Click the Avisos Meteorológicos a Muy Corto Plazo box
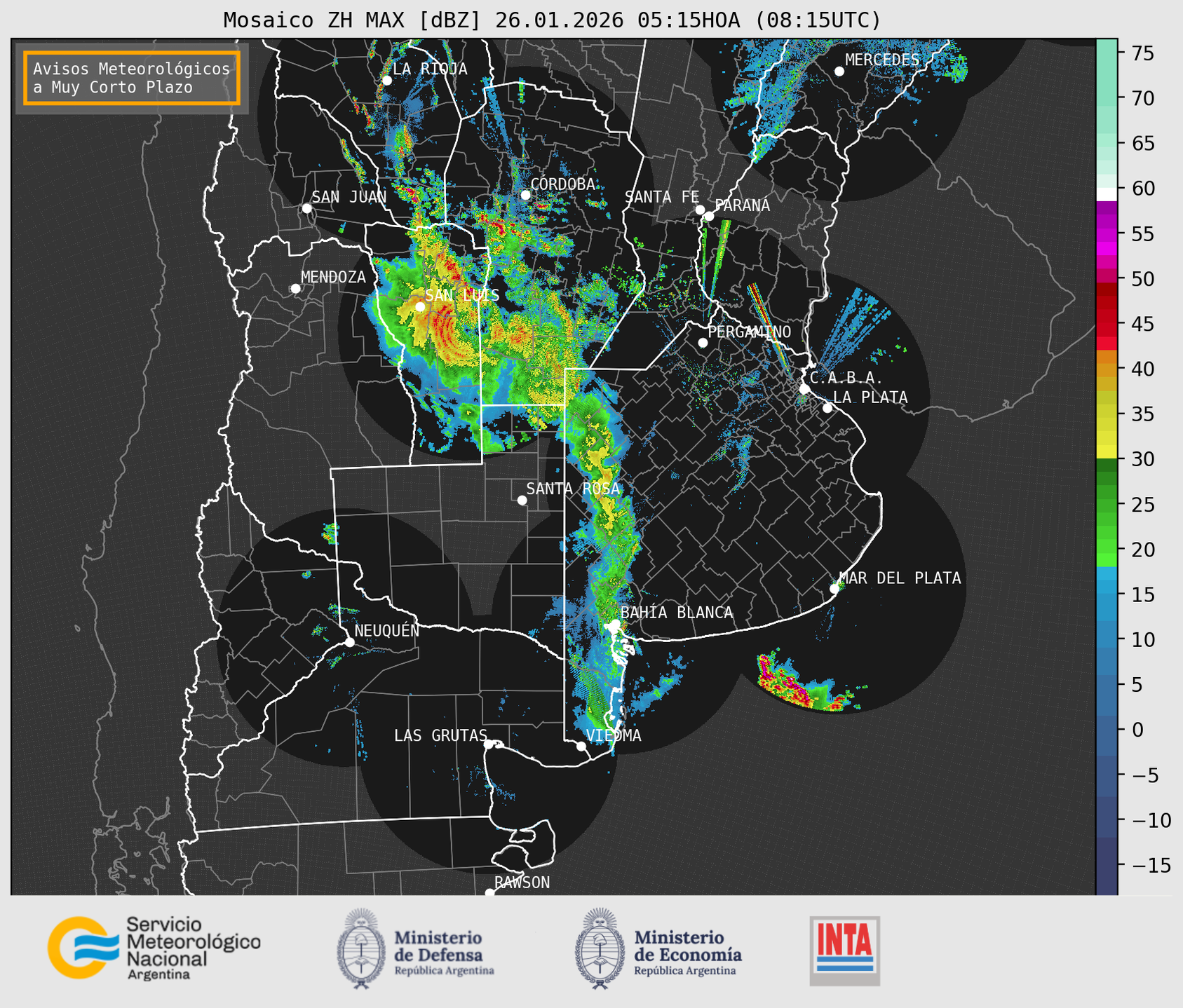The image size is (1183, 1008). click(132, 78)
